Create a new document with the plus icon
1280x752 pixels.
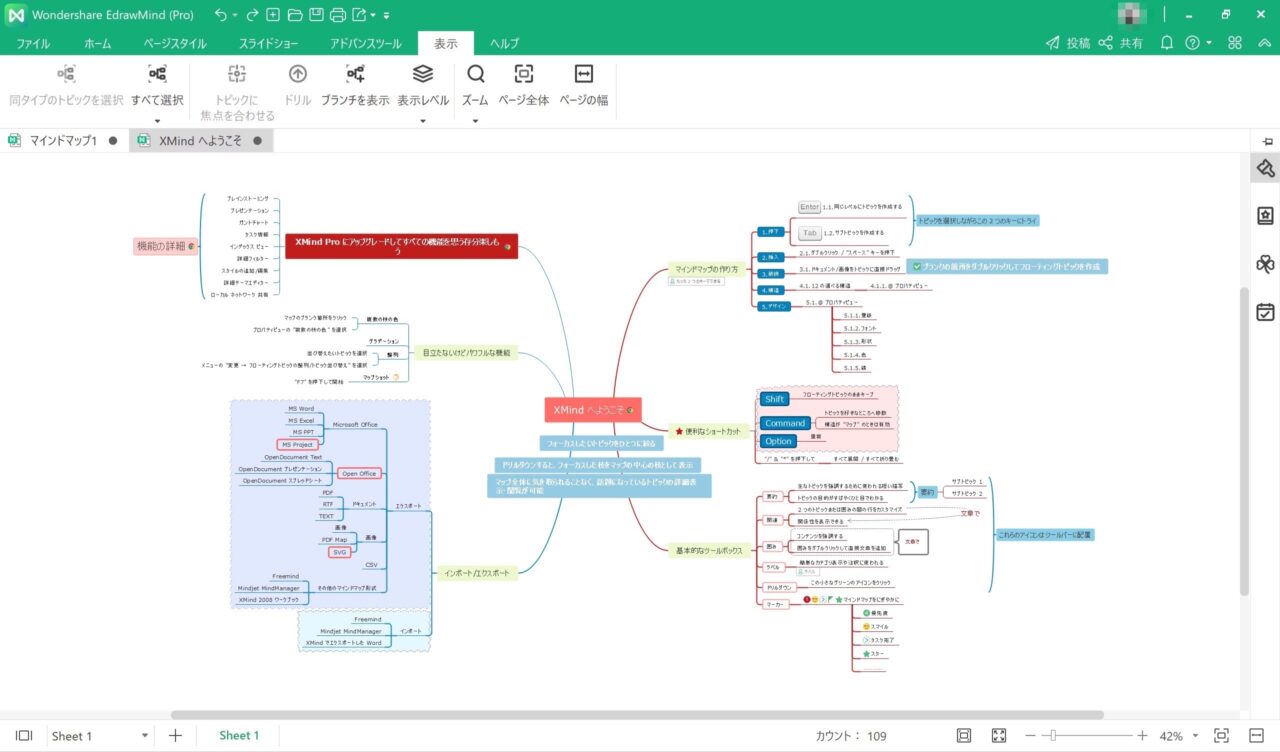point(273,15)
